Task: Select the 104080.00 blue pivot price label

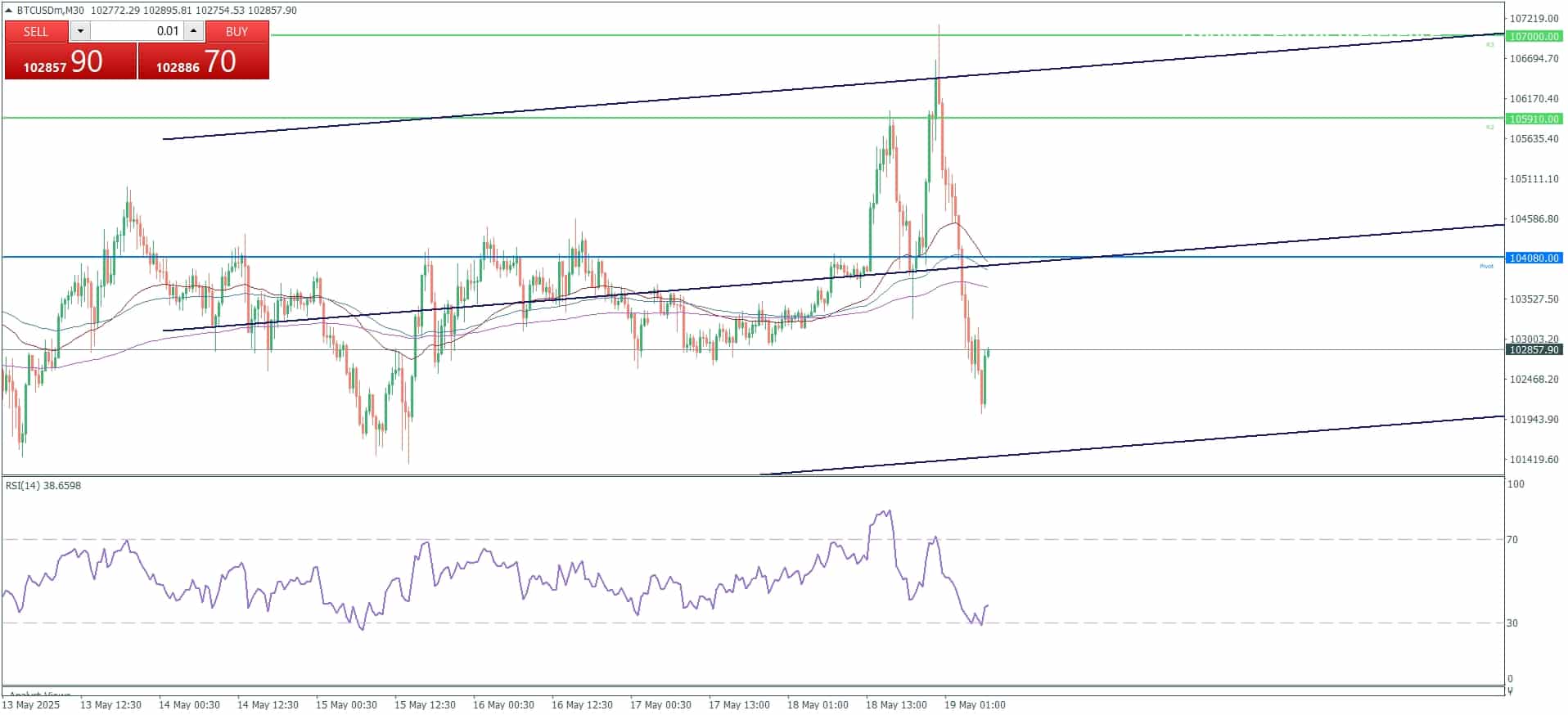Action: pyautogui.click(x=1534, y=258)
